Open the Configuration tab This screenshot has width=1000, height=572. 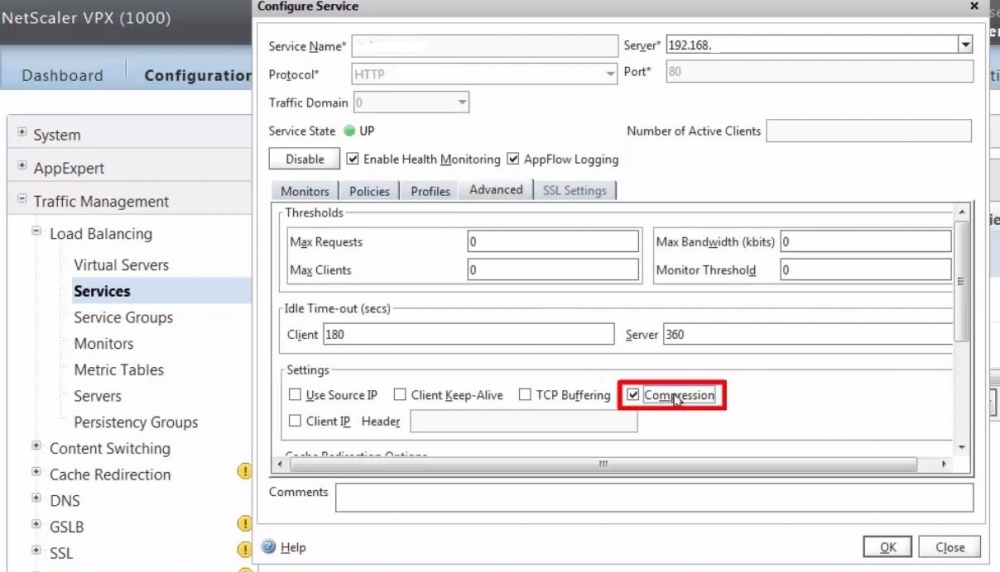click(198, 75)
